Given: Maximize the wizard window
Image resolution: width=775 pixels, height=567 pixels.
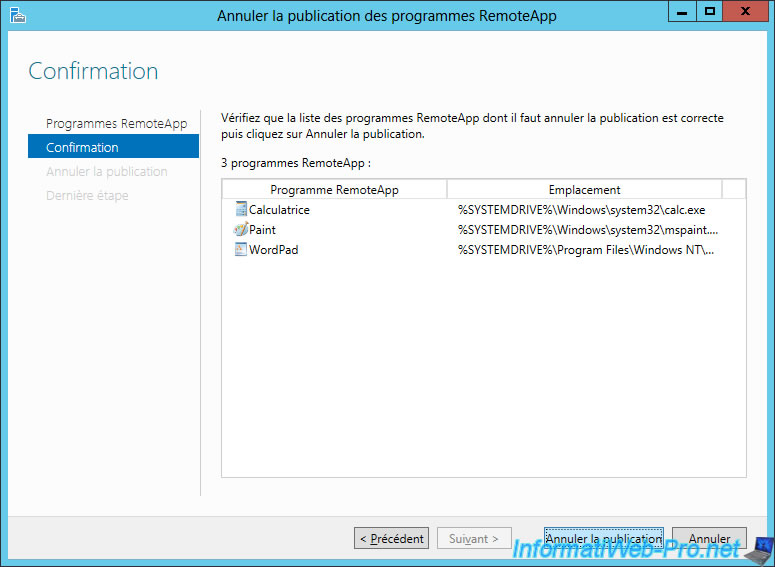Looking at the screenshot, I should click(710, 11).
